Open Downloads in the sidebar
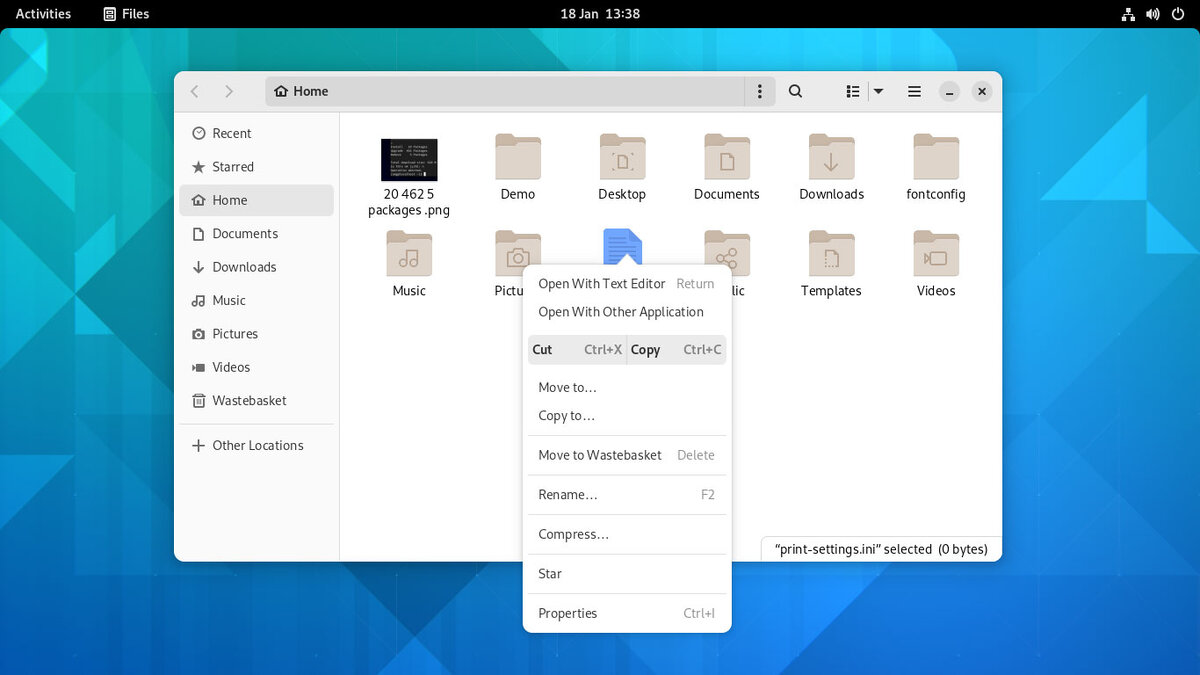This screenshot has height=675, width=1200. [256, 267]
